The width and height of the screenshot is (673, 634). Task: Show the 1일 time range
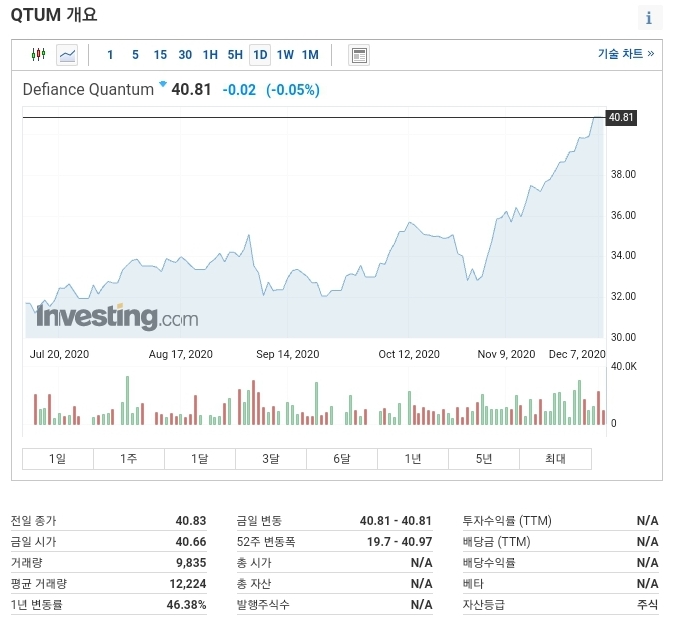pos(58,459)
